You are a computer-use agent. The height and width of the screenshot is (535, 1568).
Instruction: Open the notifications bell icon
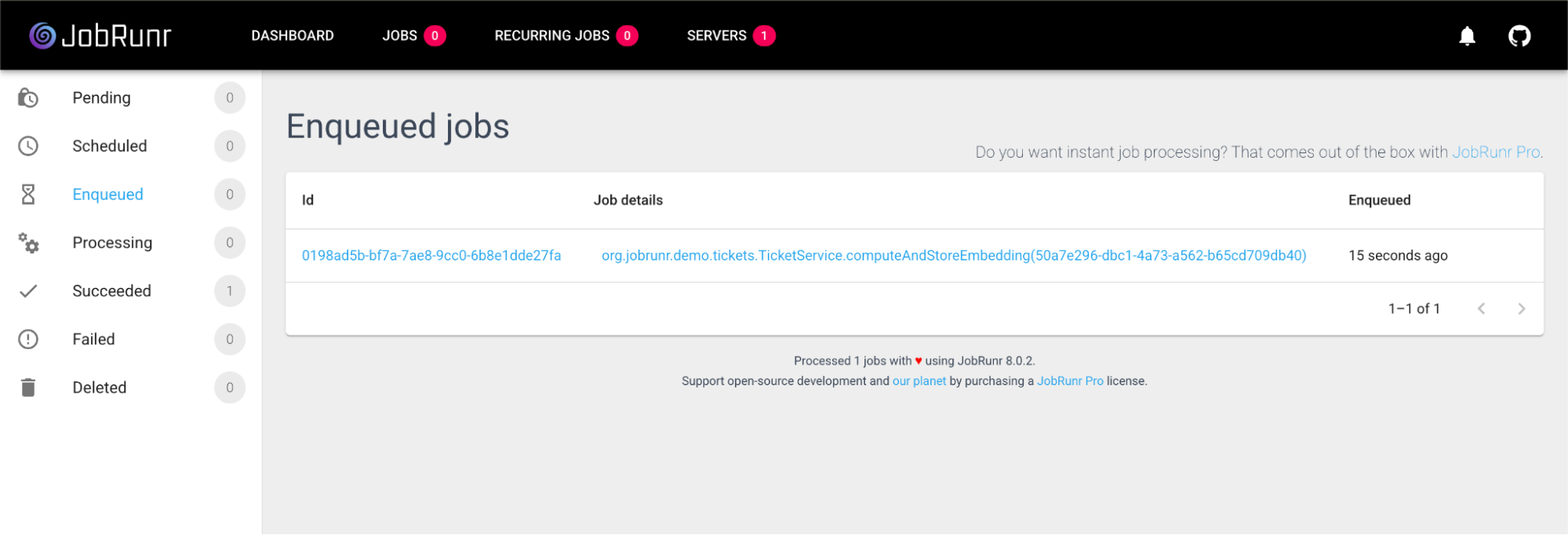tap(1467, 36)
